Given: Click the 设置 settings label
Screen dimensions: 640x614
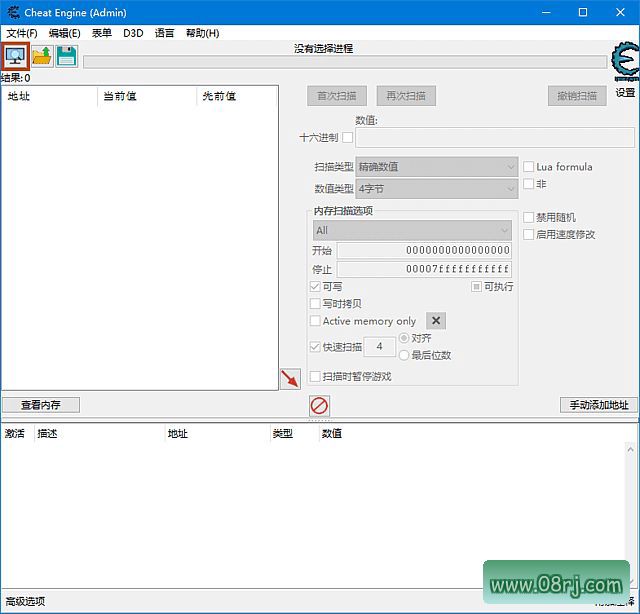Looking at the screenshot, I should click(x=625, y=93).
